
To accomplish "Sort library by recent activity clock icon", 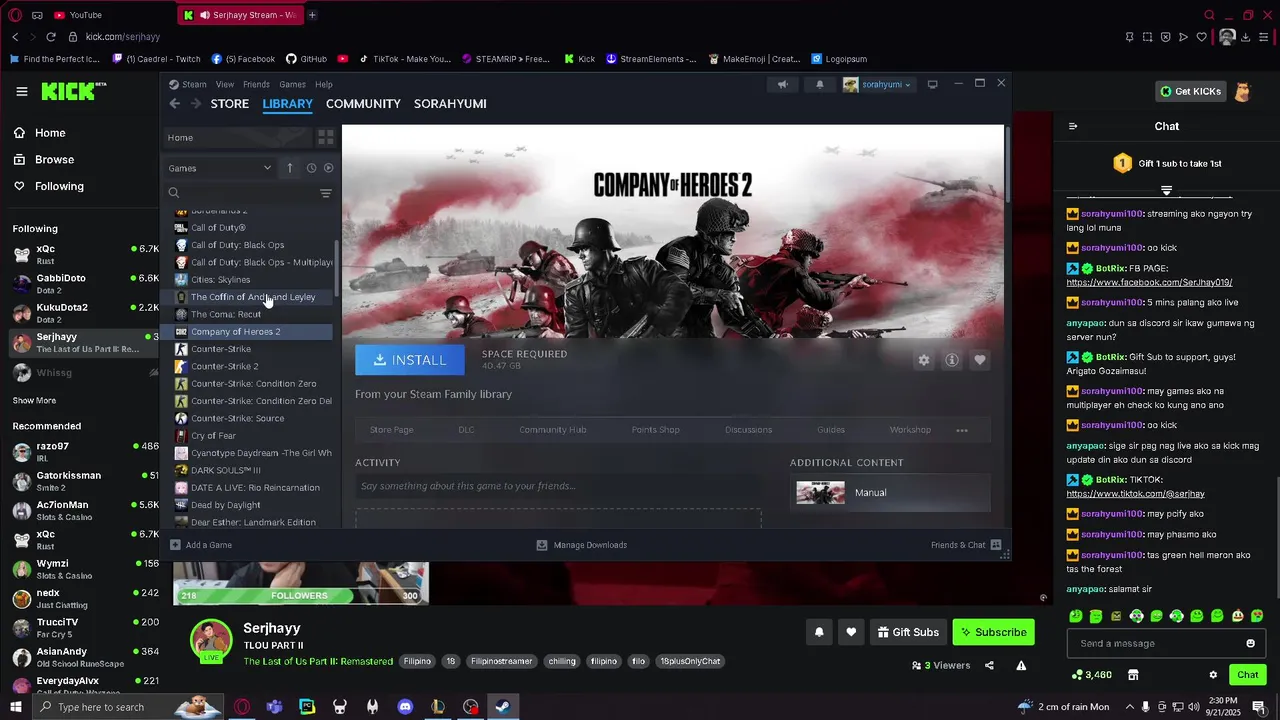I will tap(311, 168).
